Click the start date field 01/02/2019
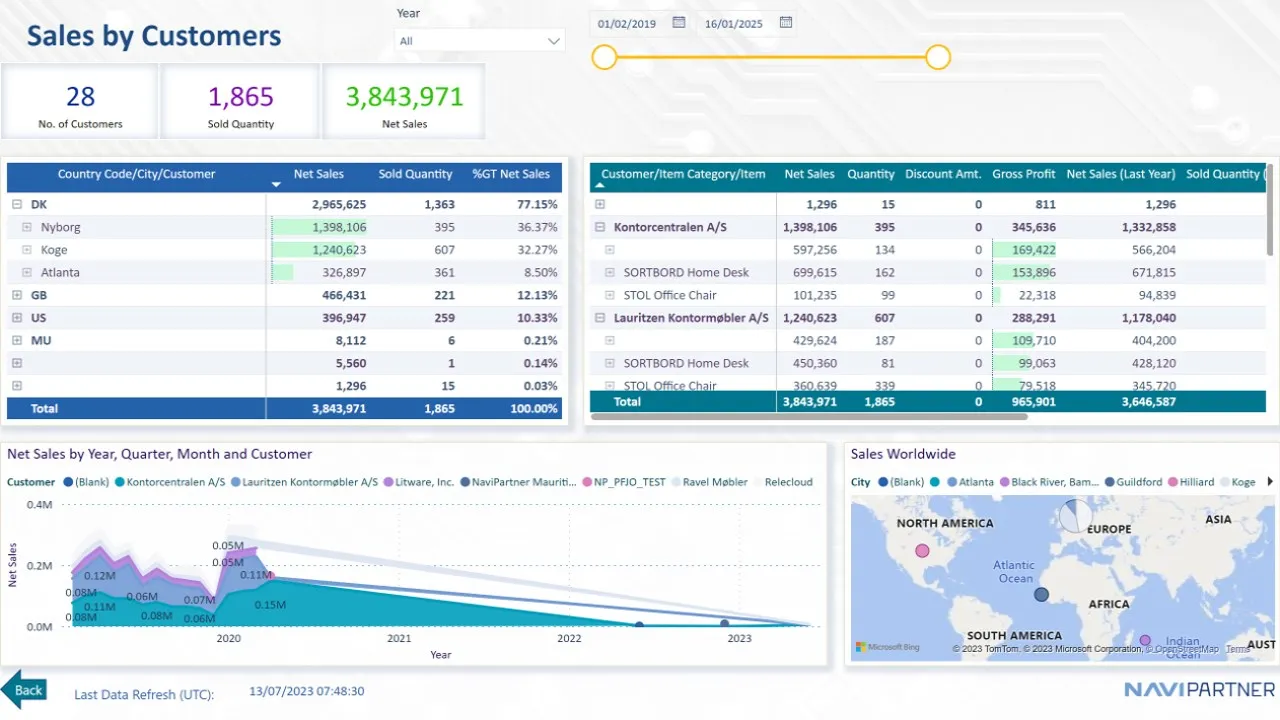This screenshot has height=720, width=1280. click(627, 23)
